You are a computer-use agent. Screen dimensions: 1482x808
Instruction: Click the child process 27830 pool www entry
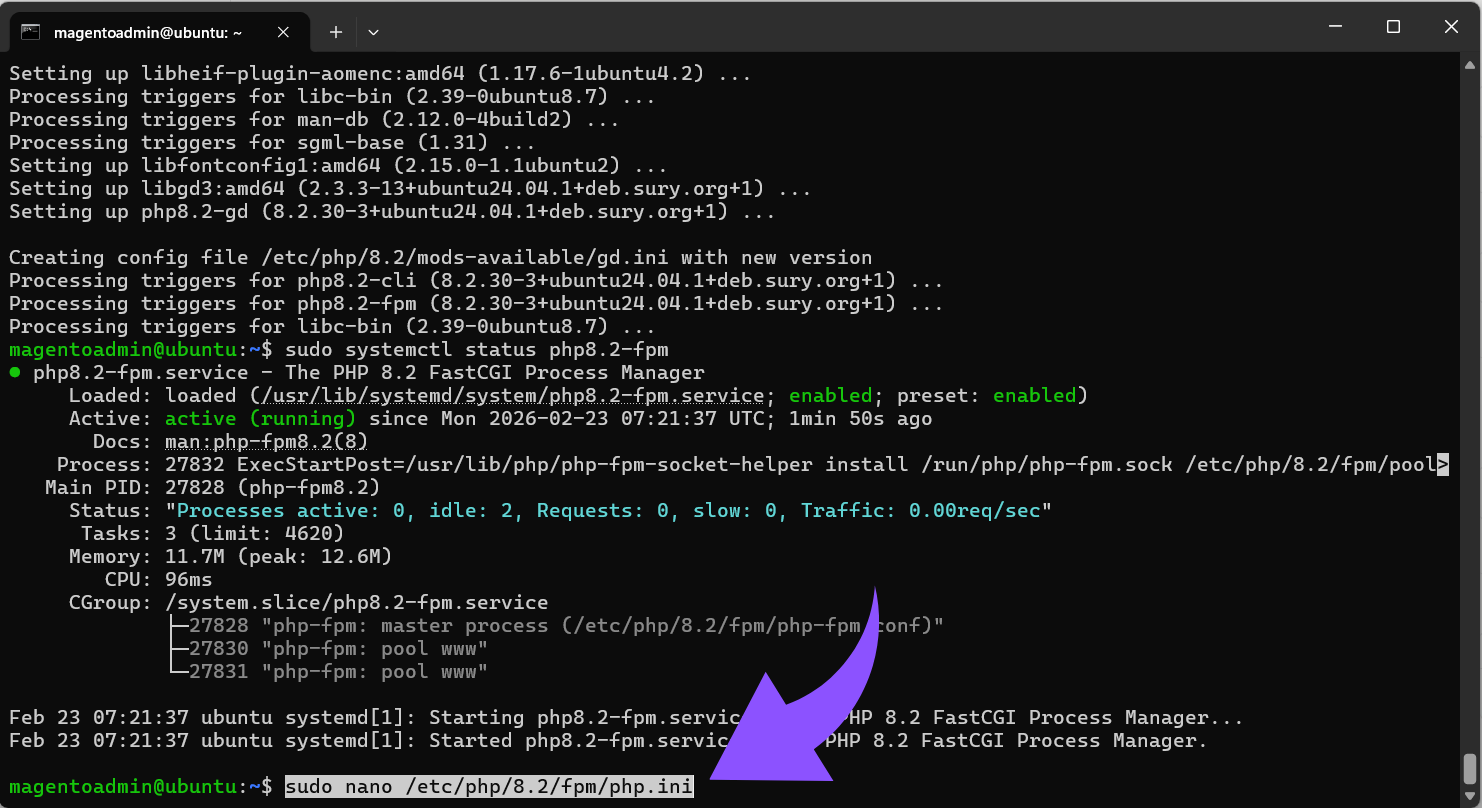point(330,648)
